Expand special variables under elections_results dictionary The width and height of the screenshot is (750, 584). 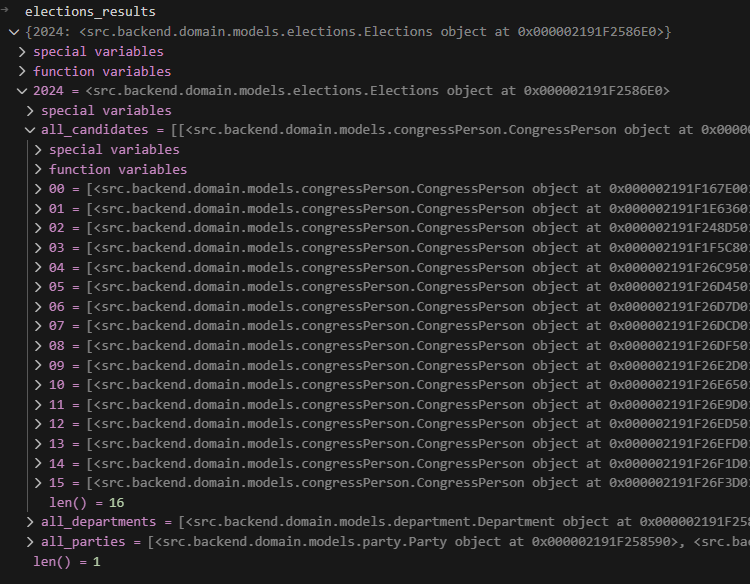22,52
